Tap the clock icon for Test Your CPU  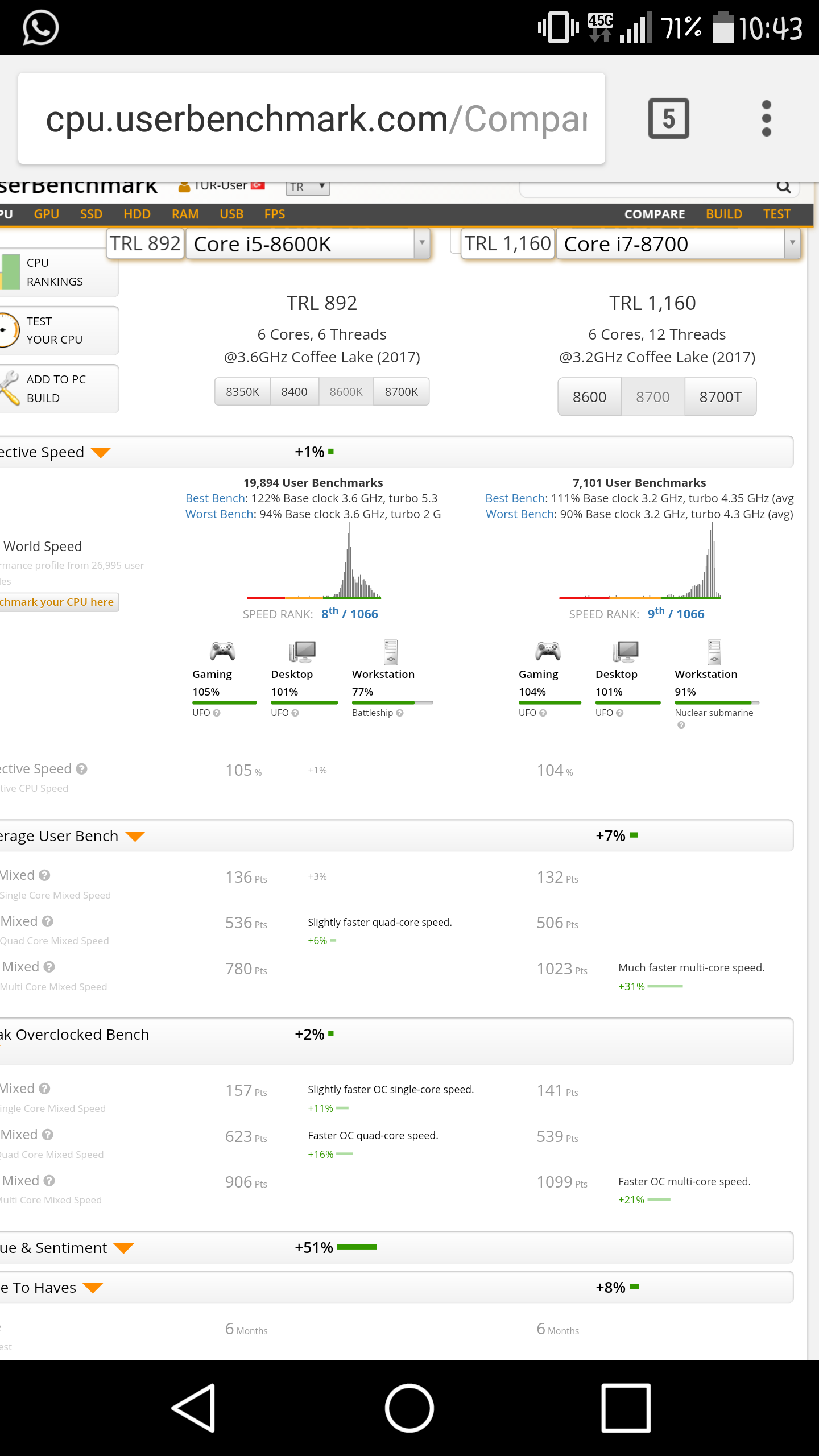pos(9,330)
